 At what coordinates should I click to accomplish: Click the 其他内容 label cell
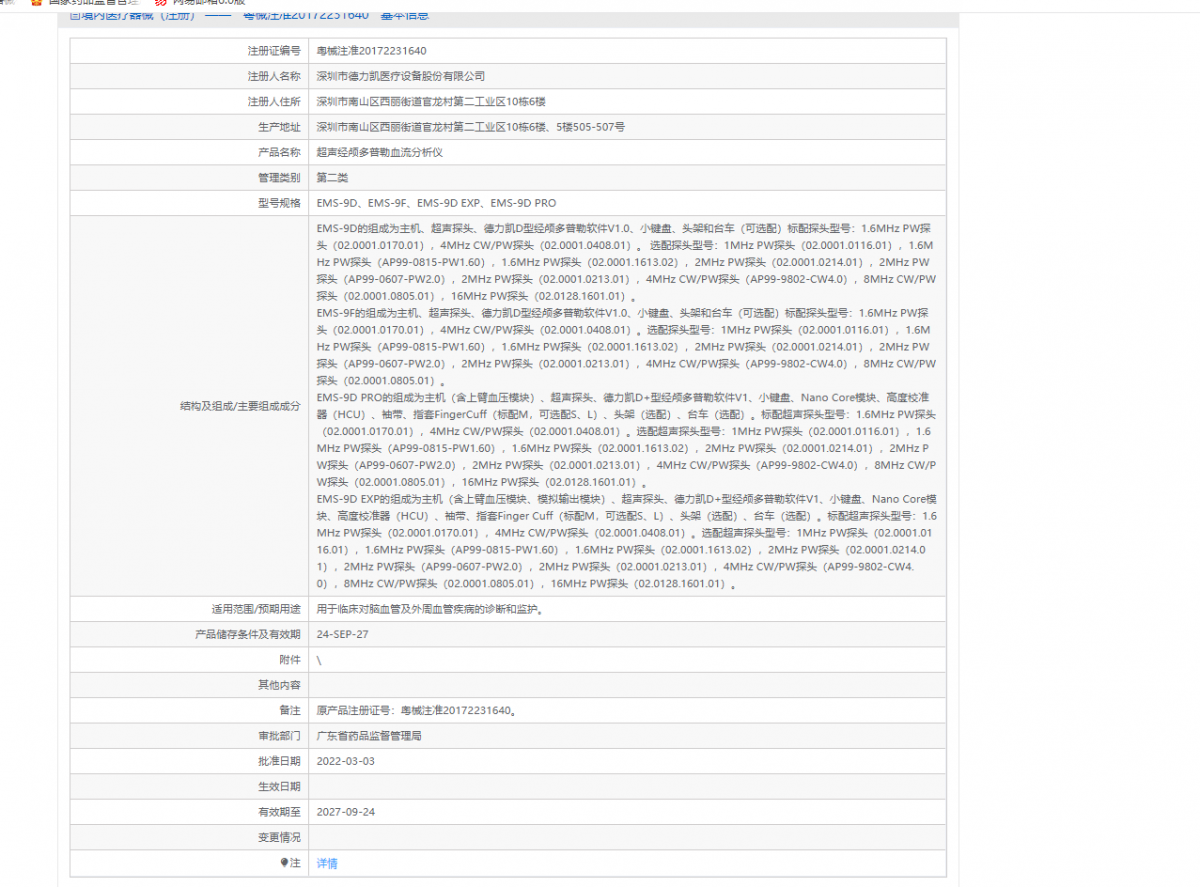click(189, 685)
